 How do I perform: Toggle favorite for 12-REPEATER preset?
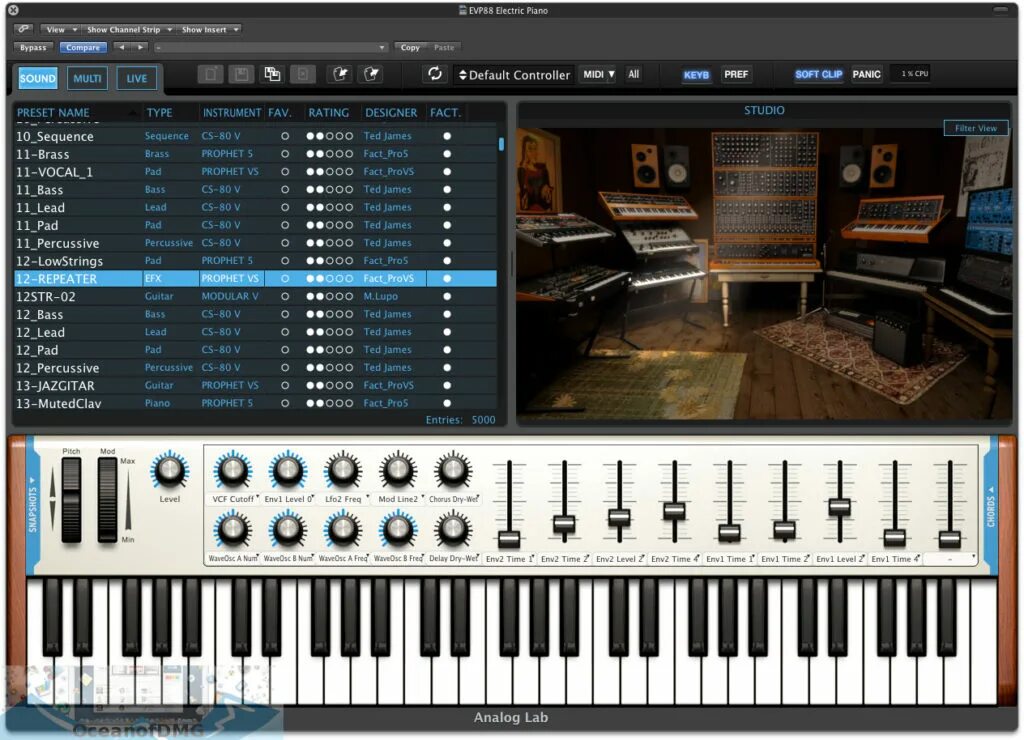pyautogui.click(x=285, y=279)
